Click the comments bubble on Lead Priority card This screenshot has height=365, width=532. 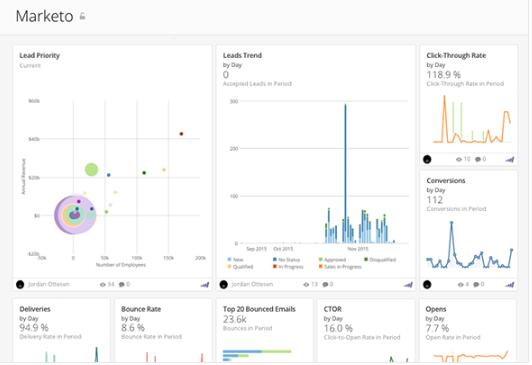pyautogui.click(x=121, y=285)
